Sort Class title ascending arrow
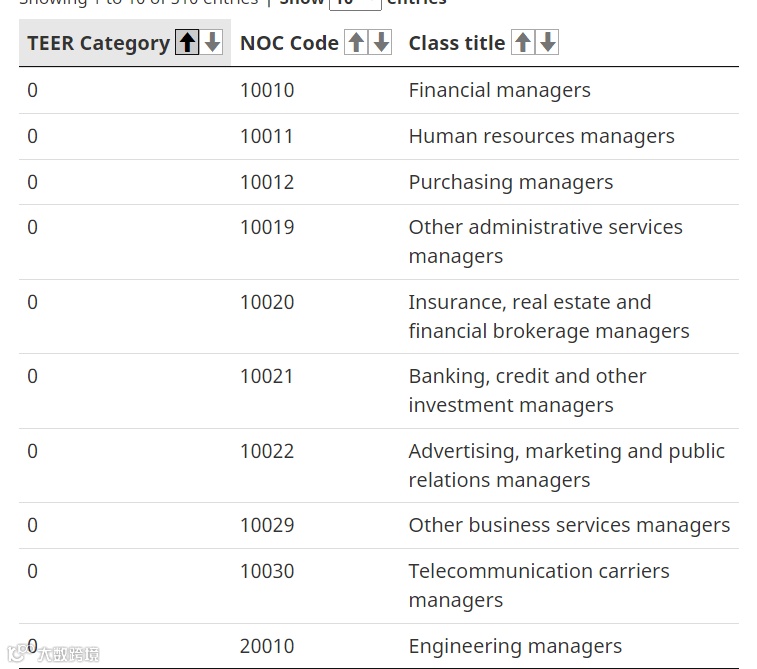 tap(522, 42)
